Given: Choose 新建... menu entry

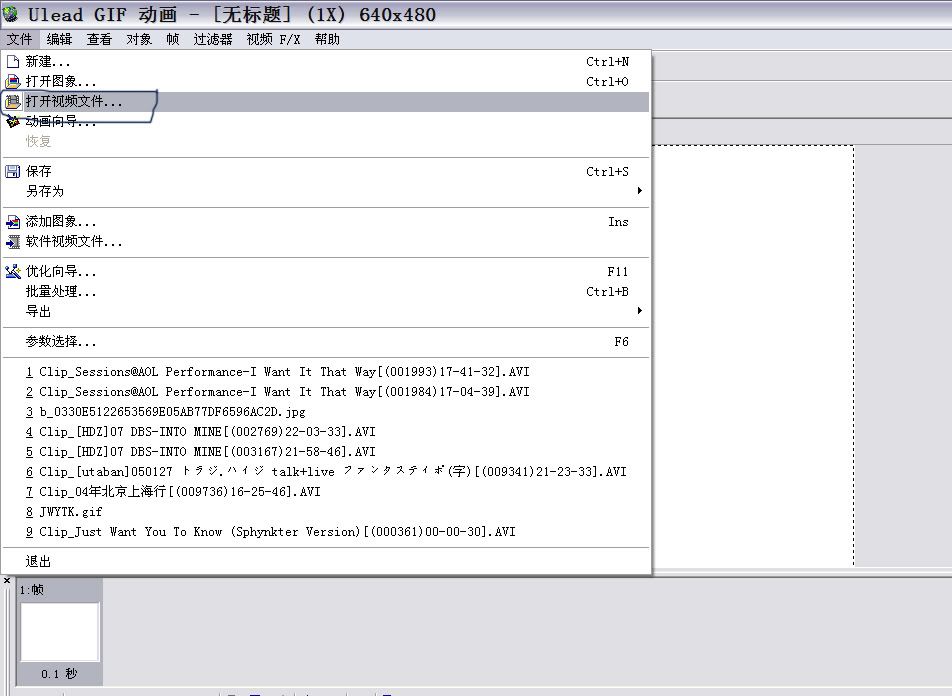Looking at the screenshot, I should (x=326, y=62).
